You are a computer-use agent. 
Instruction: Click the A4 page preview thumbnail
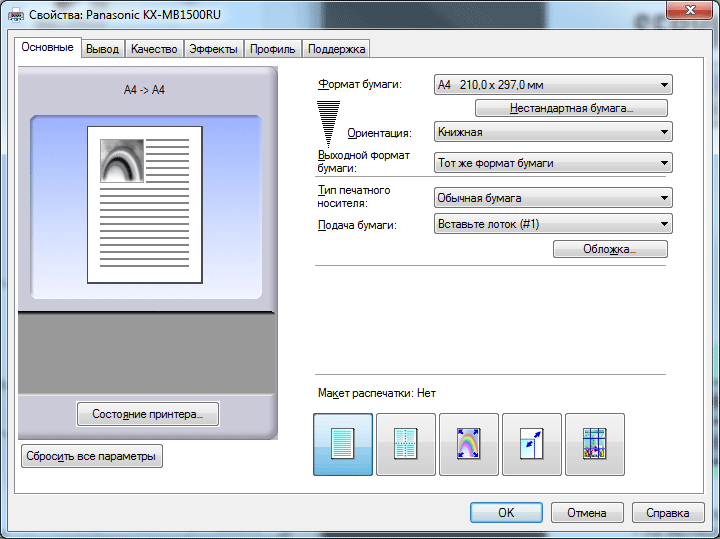point(145,205)
